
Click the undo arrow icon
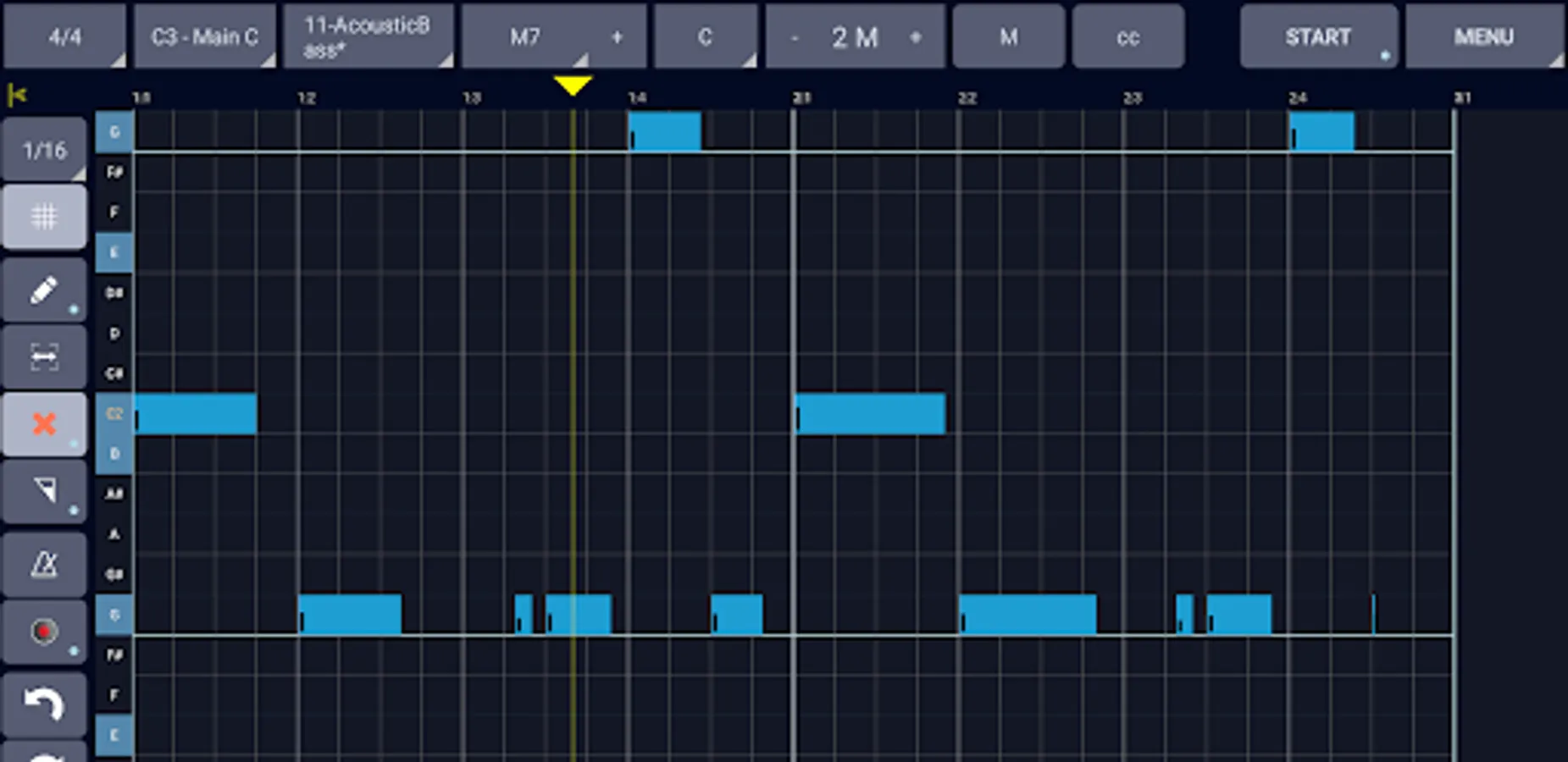(x=43, y=701)
